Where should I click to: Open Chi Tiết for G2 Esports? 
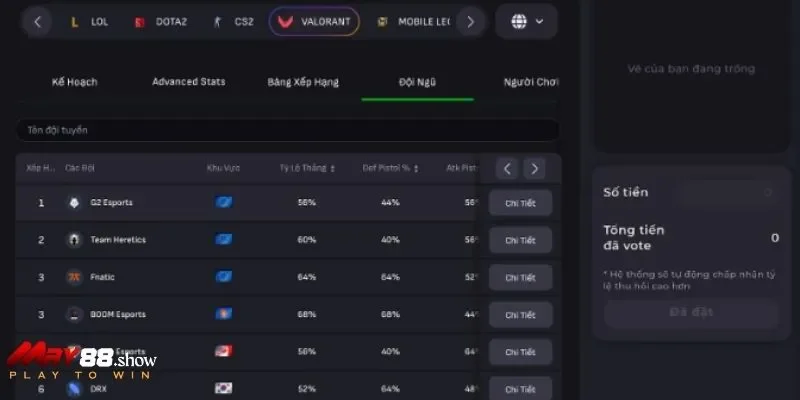520,203
